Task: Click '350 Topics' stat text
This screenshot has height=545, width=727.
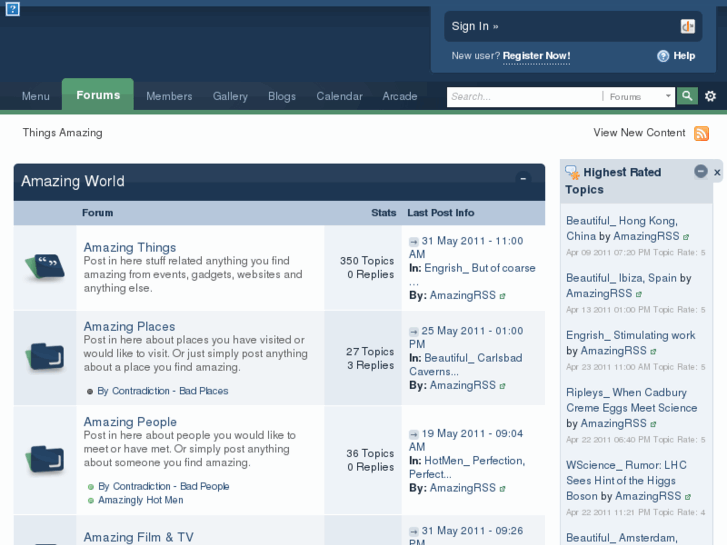Action: pyautogui.click(x=367, y=261)
